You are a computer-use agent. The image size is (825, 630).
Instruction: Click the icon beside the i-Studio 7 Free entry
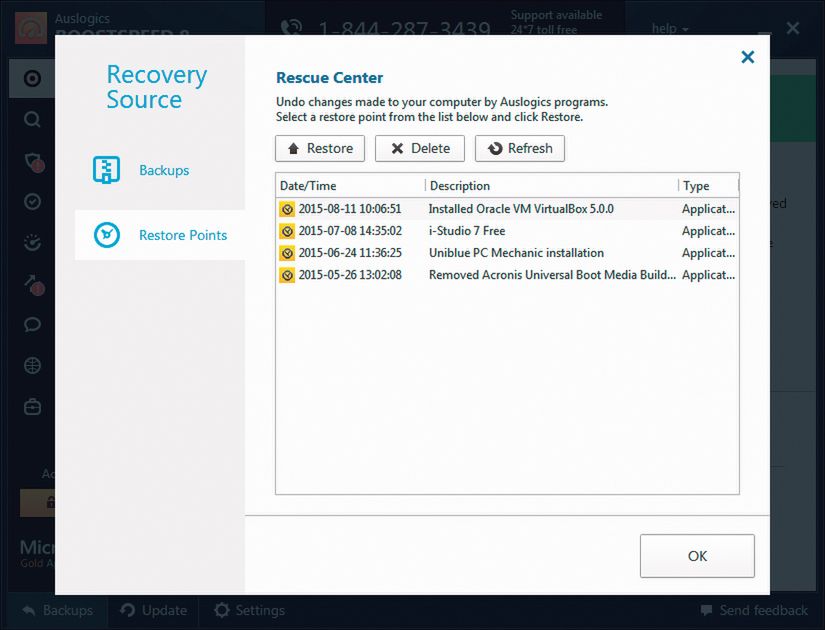click(287, 231)
